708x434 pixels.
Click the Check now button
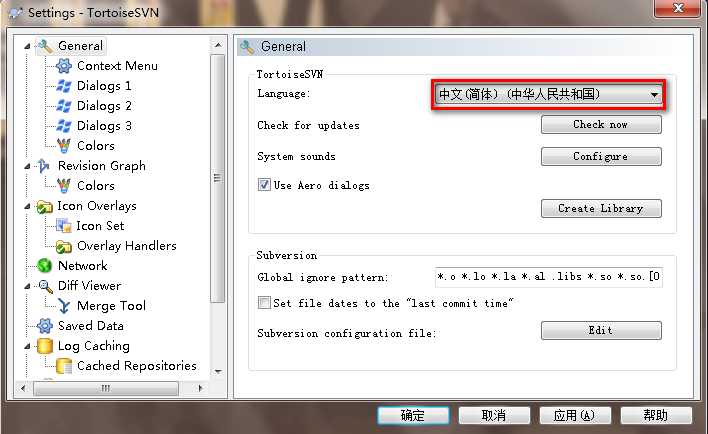[x=601, y=124]
